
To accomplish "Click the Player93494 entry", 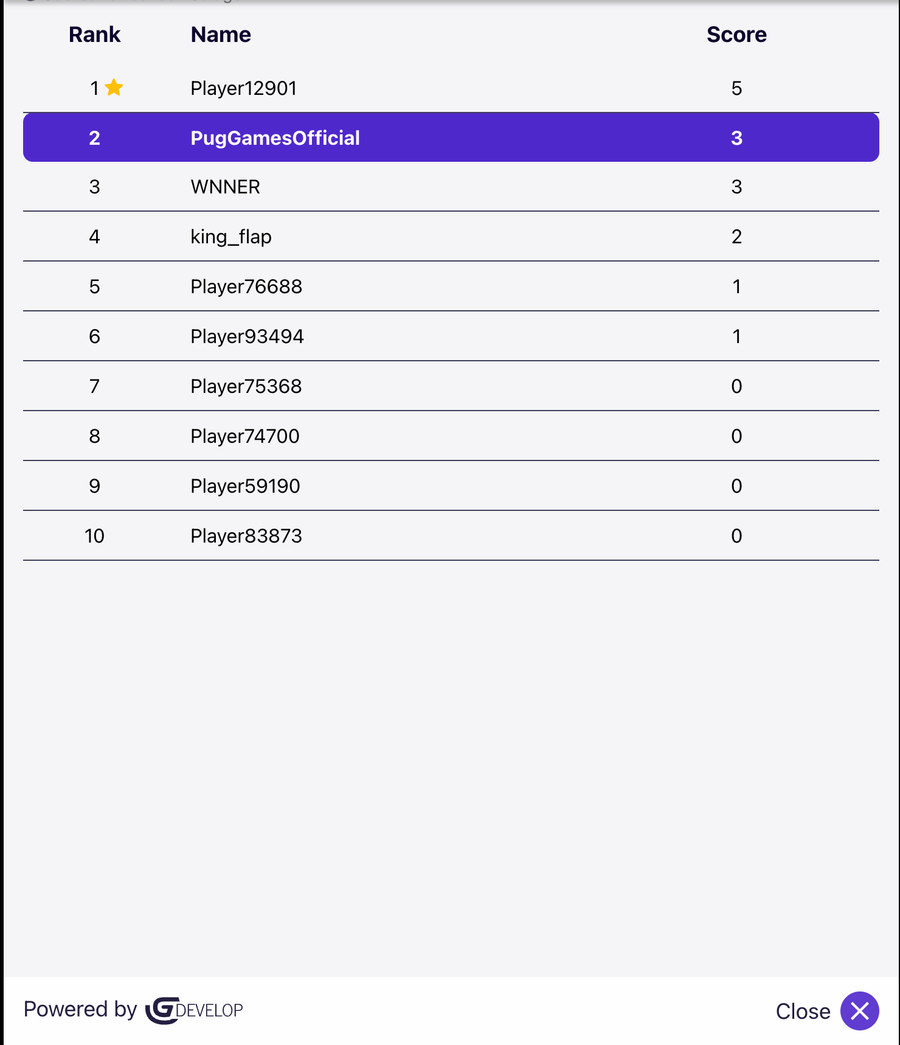I will (247, 337).
